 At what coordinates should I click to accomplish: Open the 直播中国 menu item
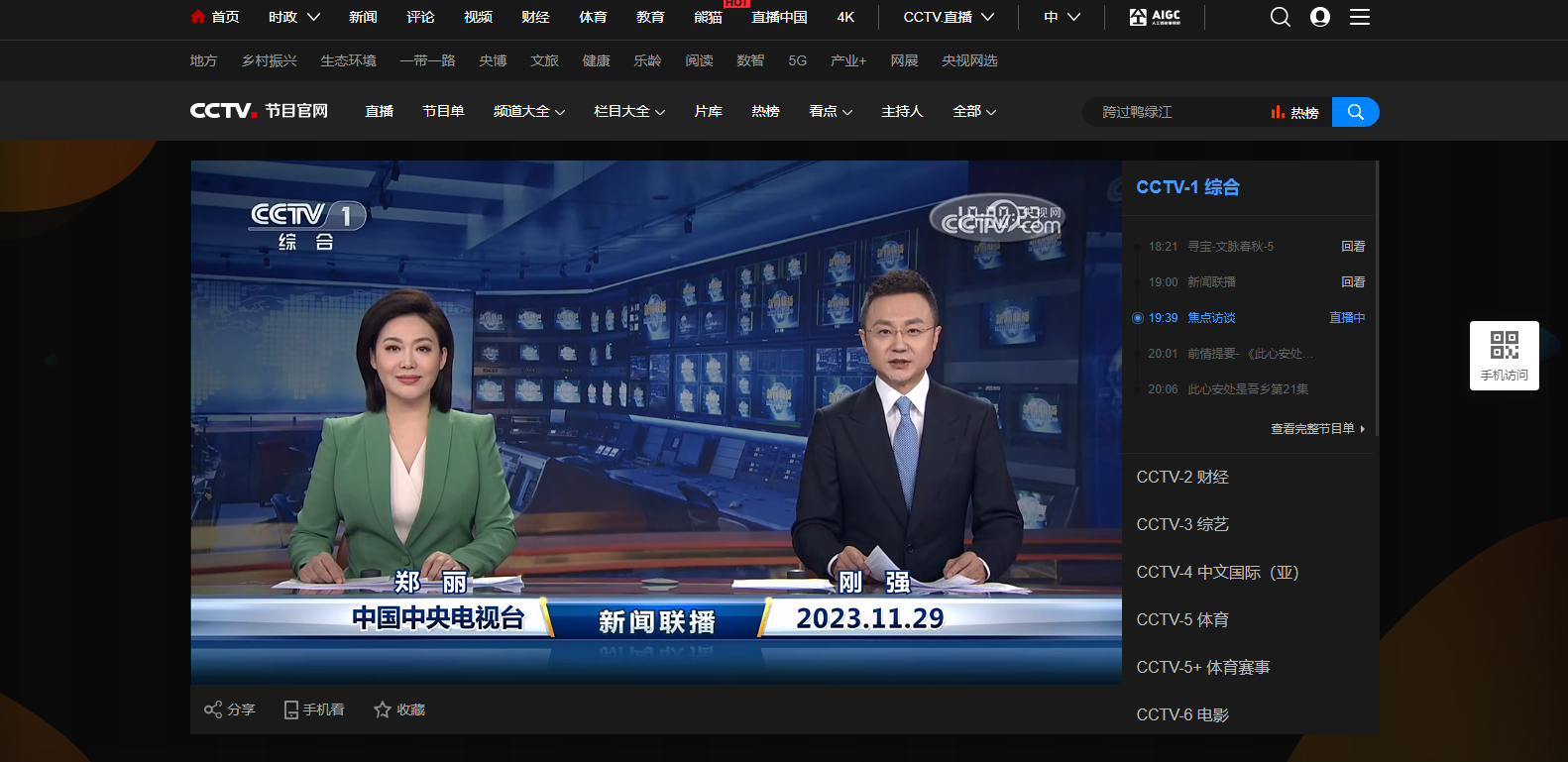[x=779, y=17]
